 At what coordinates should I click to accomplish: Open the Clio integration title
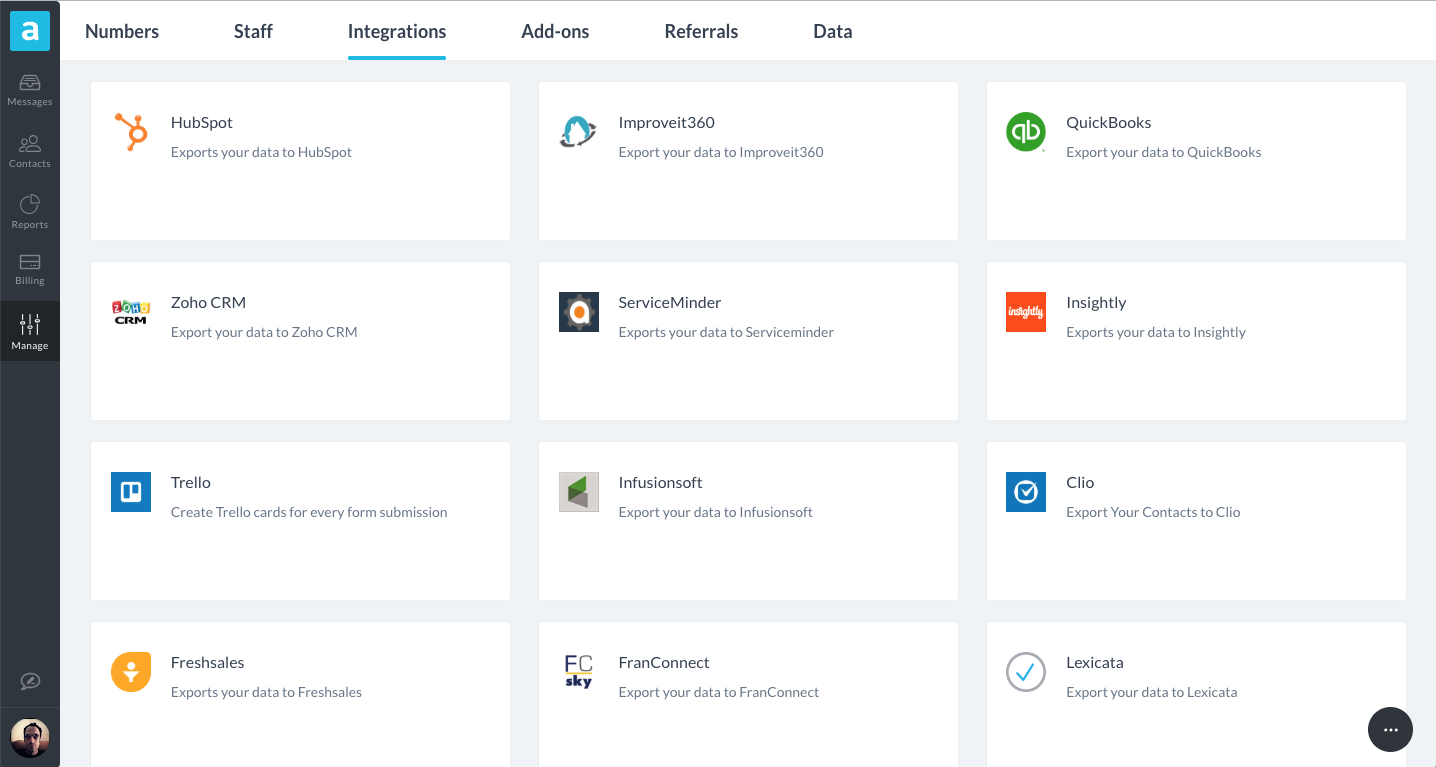point(1080,482)
